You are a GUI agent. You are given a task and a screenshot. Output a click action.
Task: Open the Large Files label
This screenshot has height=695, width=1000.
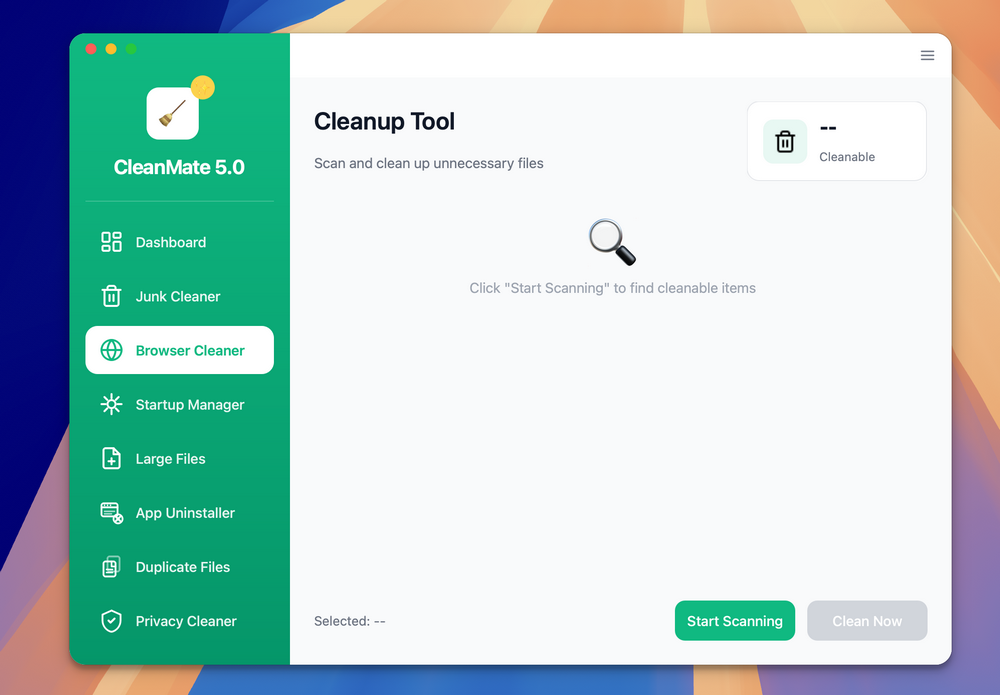pos(170,459)
